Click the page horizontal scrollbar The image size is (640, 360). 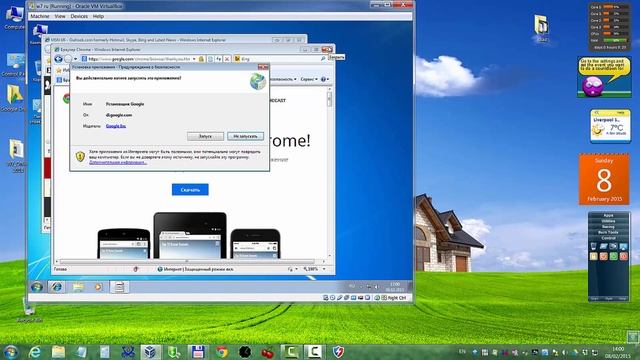pyautogui.click(x=187, y=261)
